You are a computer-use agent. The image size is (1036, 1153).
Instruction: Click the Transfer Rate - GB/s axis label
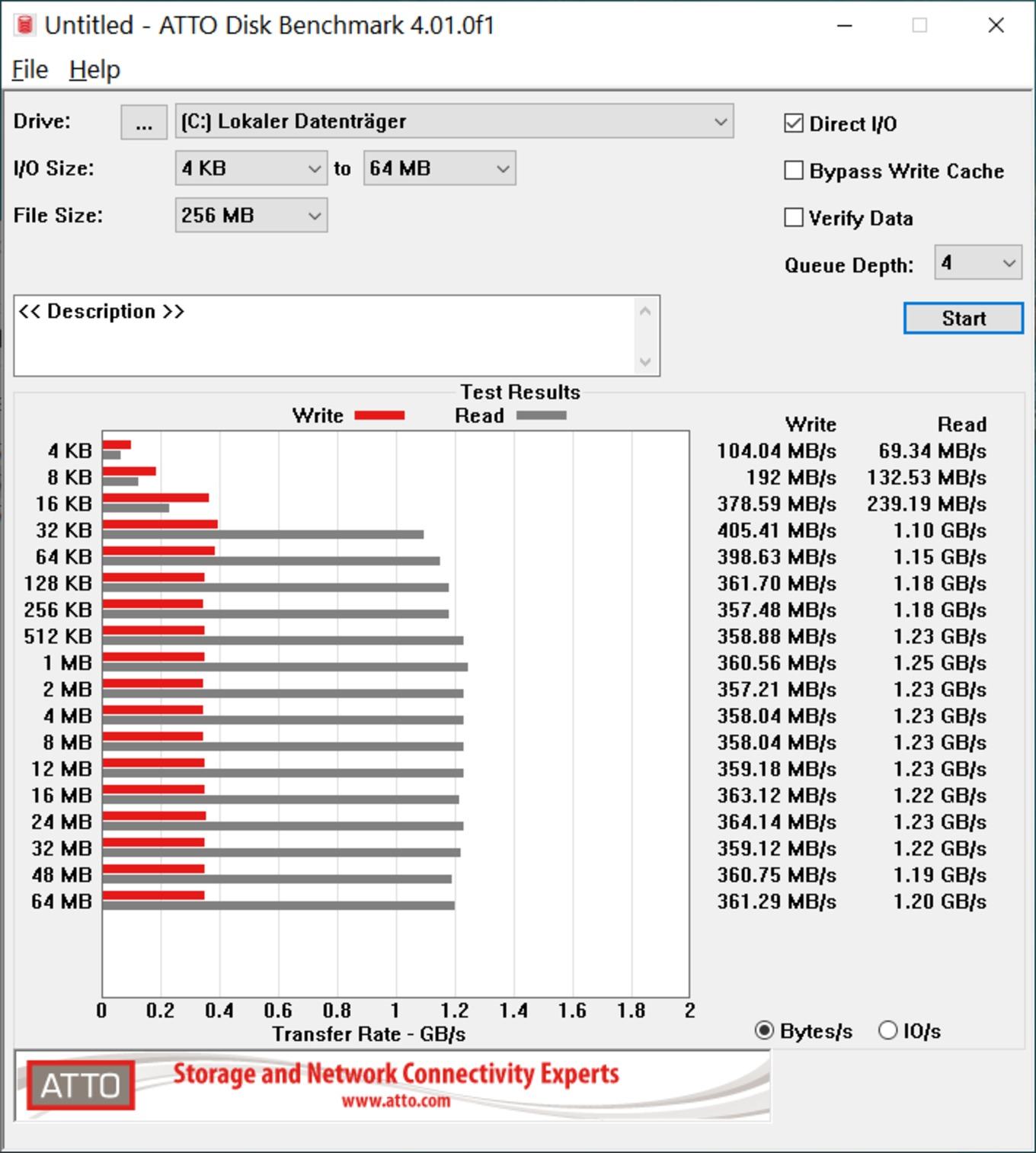(369, 1034)
